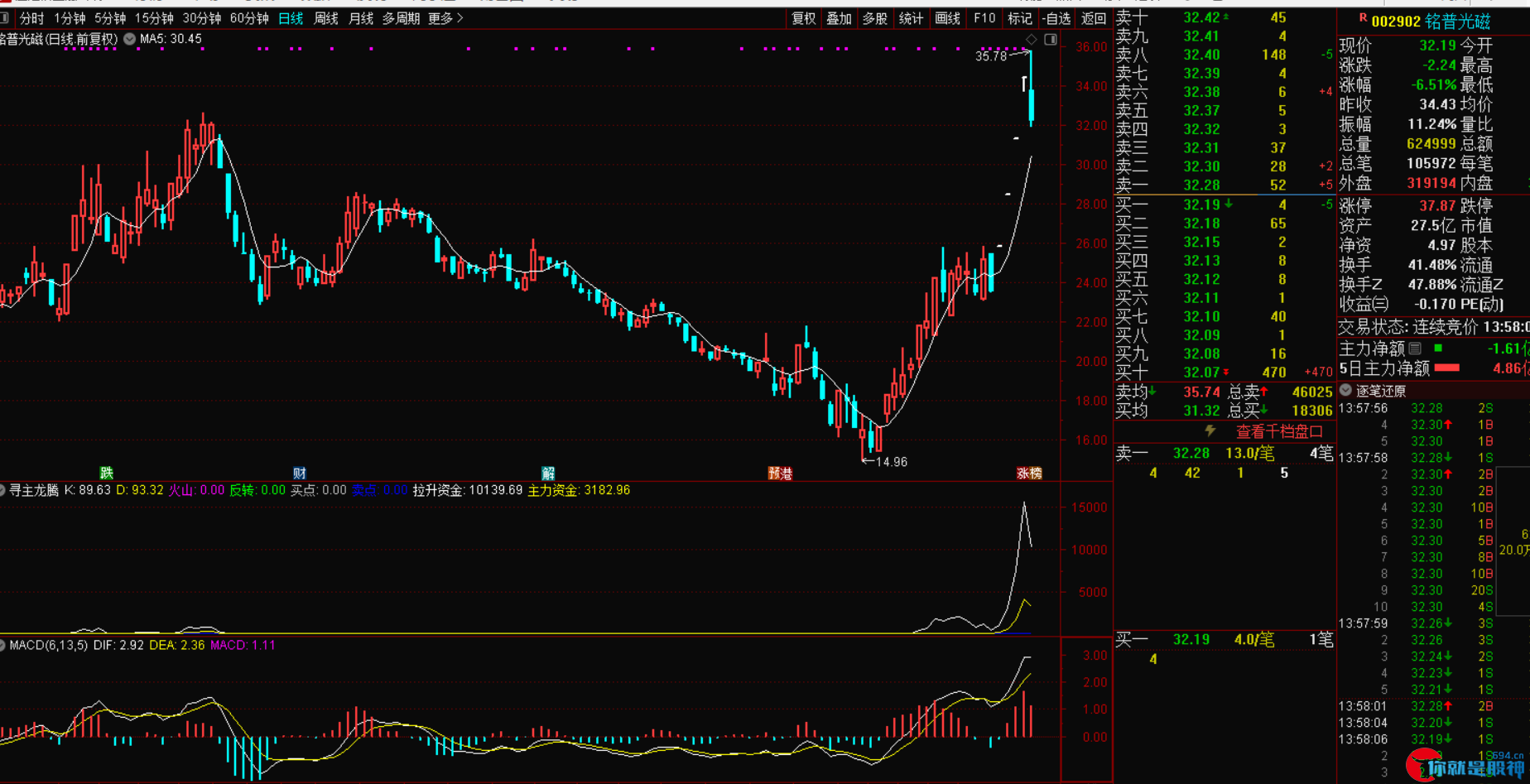Click the 5日主力净额 red bar

[x=1446, y=368]
